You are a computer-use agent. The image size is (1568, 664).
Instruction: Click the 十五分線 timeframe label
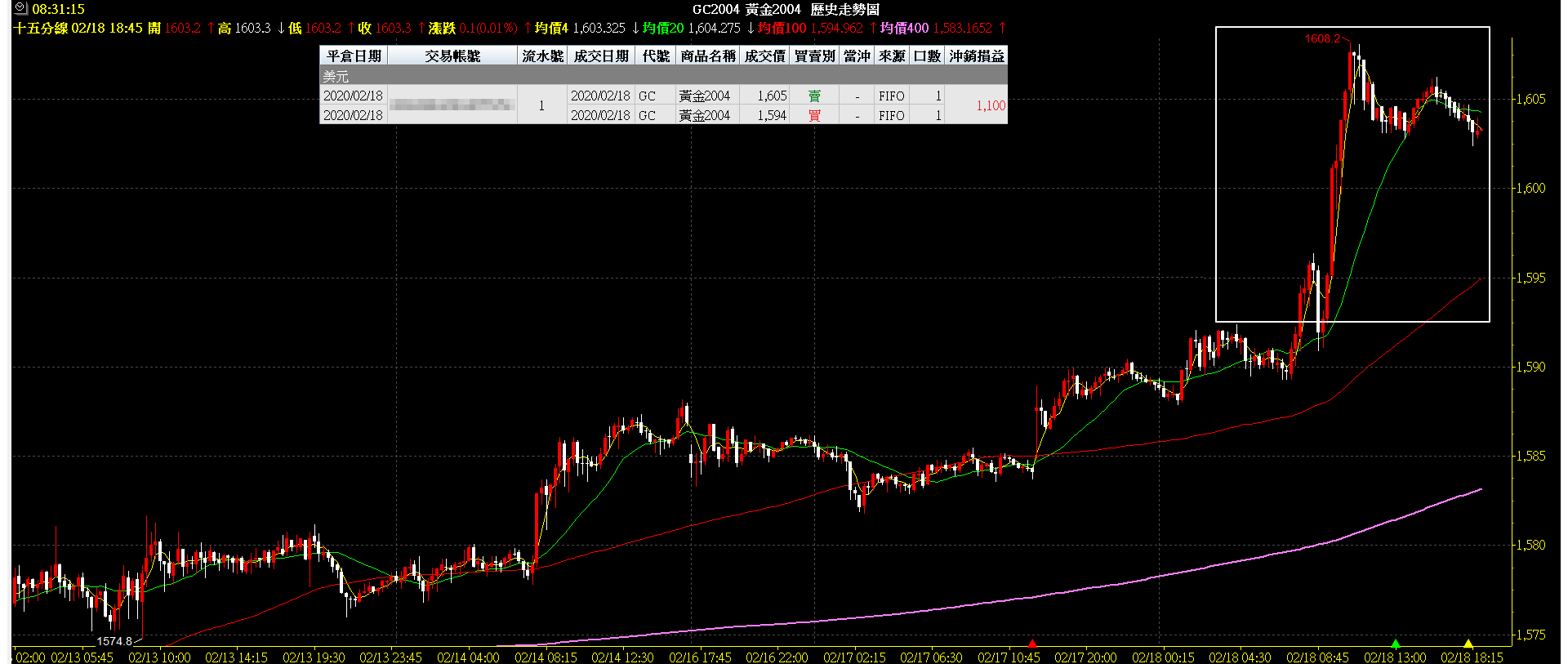[x=41, y=28]
